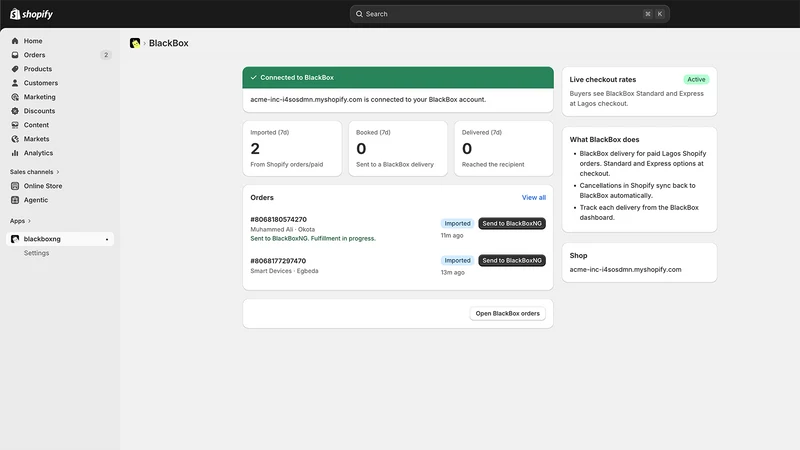Click shop domain under Shop card

click(x=625, y=269)
